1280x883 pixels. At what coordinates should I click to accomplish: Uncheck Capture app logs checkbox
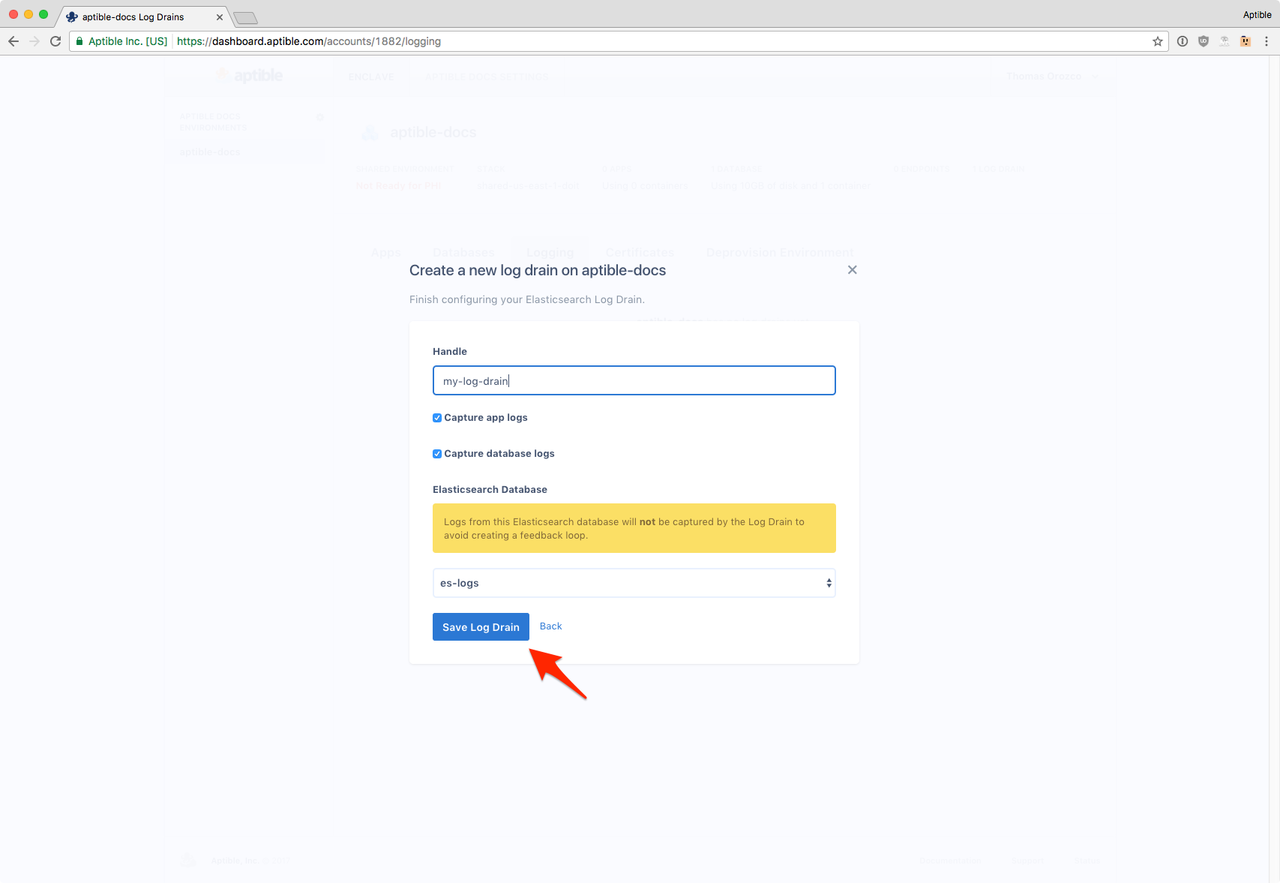coord(437,418)
